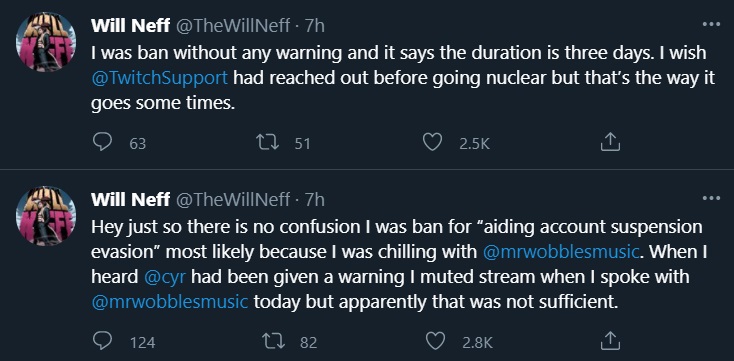Share the first tweet via share icon
Viewport: 734px width, 361px height.
point(610,142)
